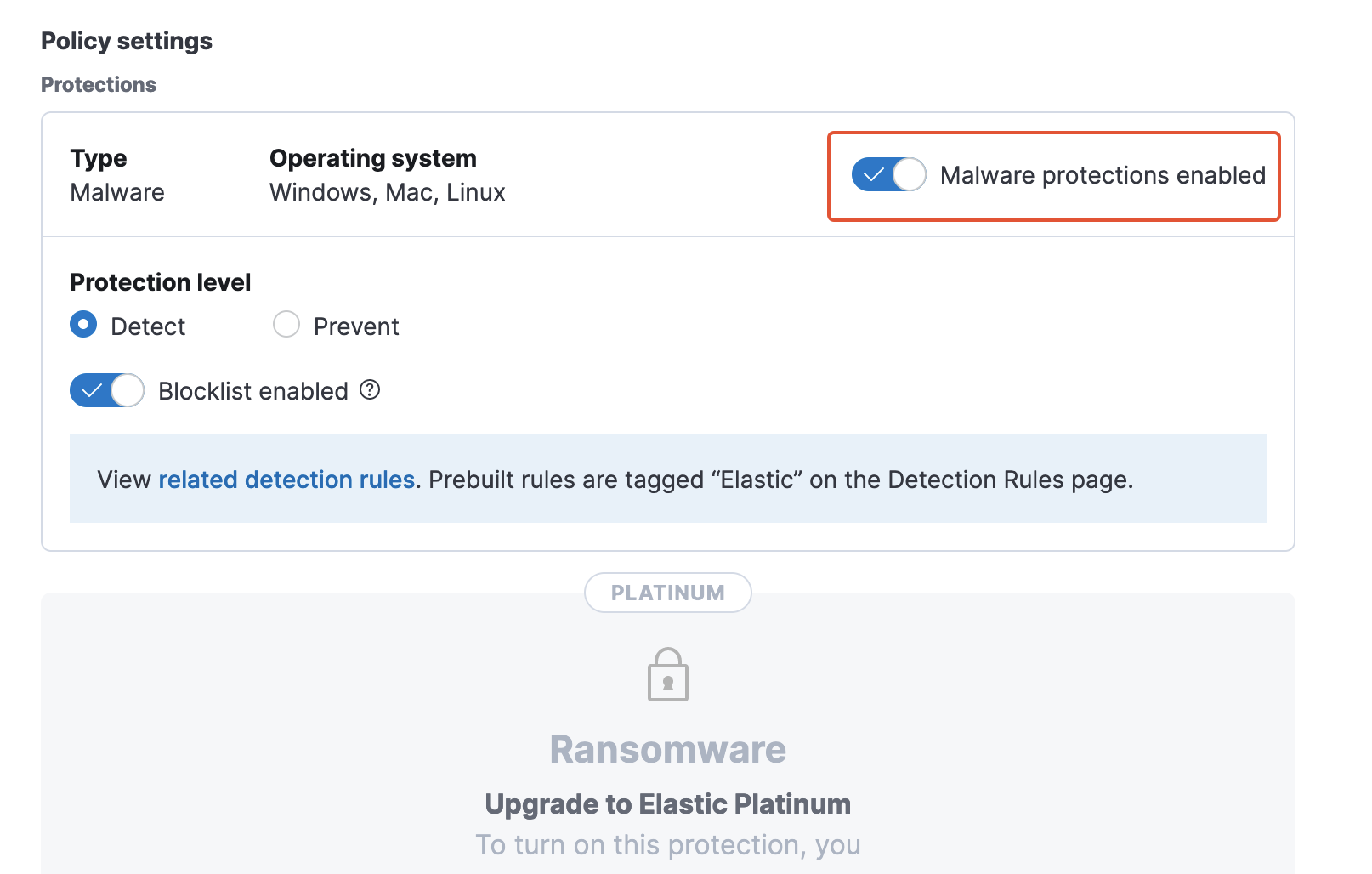1372x874 pixels.
Task: Click the Prebuilt rules callout sentence
Action: 780,480
